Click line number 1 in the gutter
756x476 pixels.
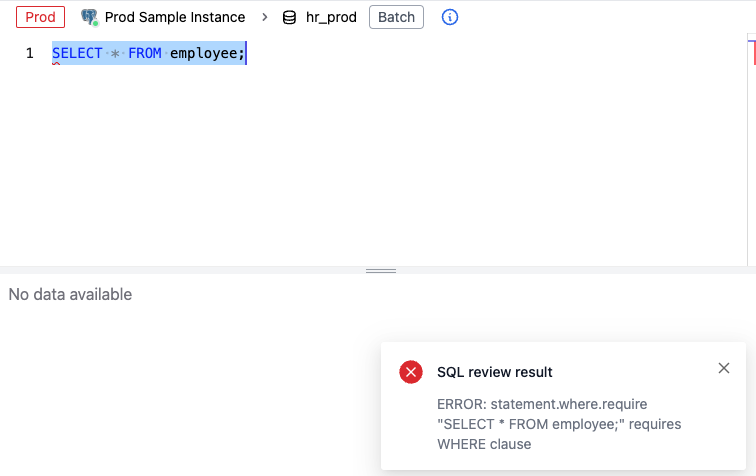30,53
